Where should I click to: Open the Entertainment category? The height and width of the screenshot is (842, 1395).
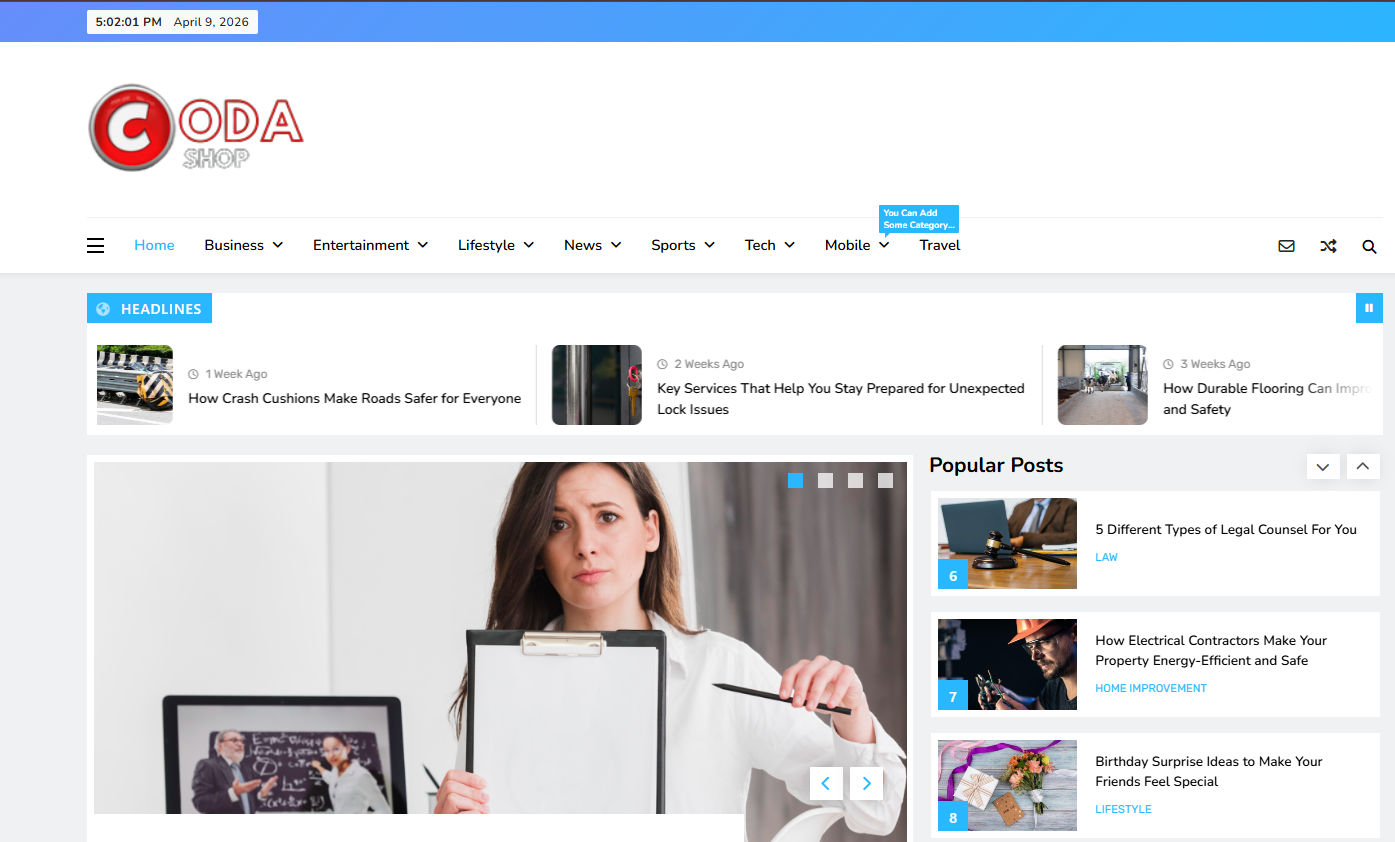point(361,245)
